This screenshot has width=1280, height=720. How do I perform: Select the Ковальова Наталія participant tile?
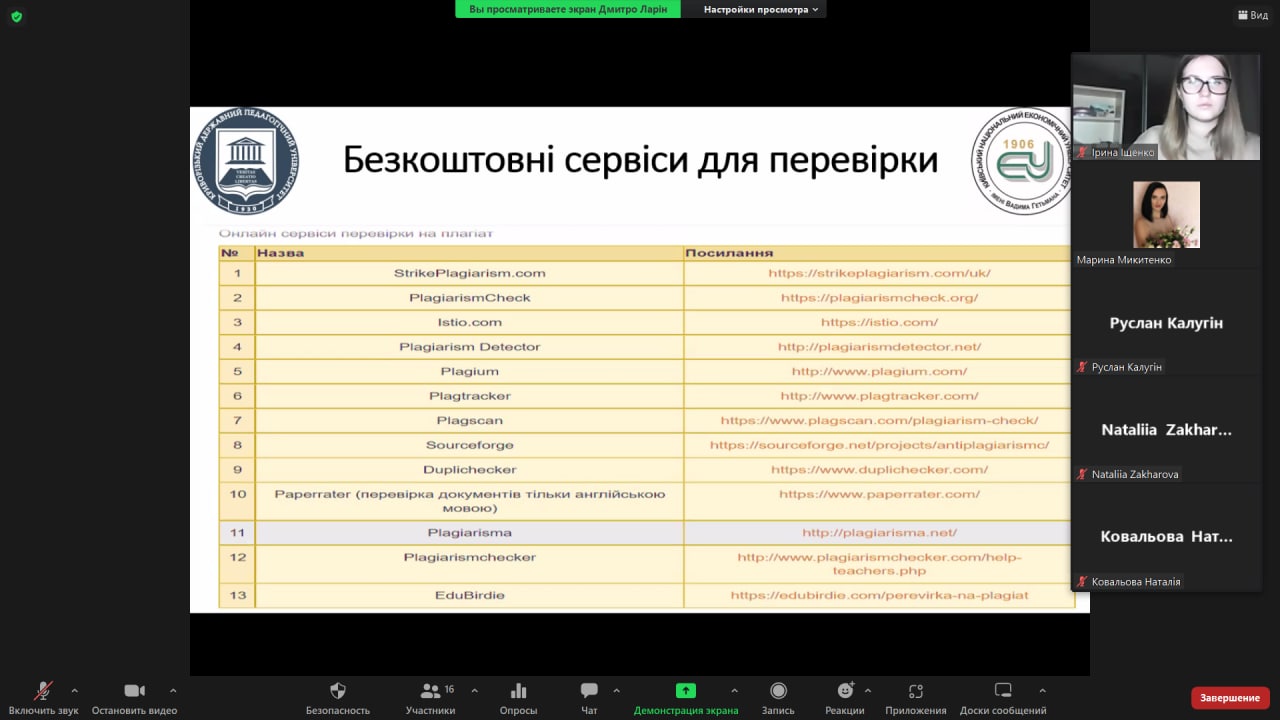(1166, 537)
